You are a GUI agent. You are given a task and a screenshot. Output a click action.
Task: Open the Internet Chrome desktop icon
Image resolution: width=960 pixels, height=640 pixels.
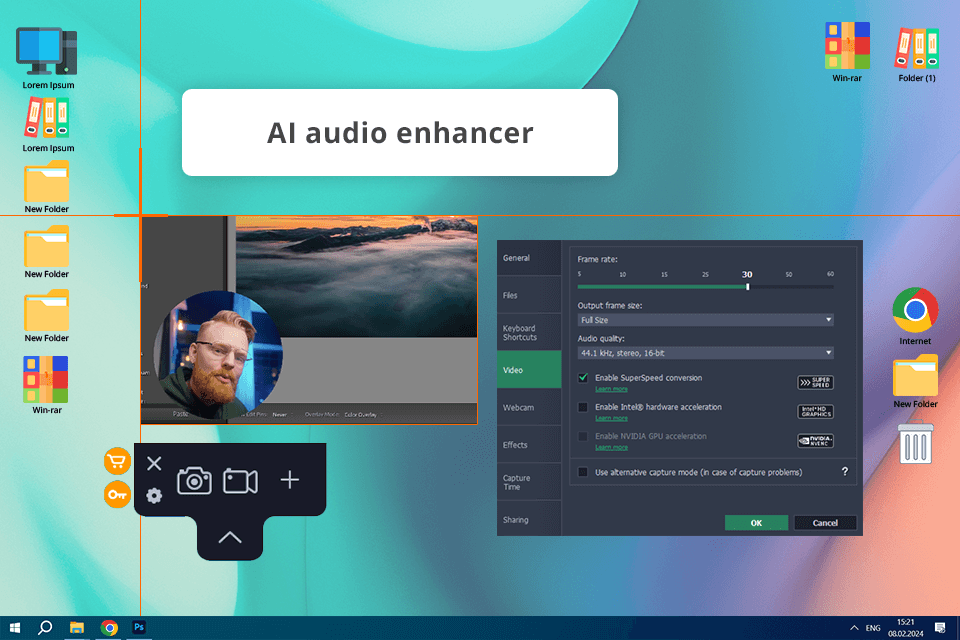tap(915, 316)
